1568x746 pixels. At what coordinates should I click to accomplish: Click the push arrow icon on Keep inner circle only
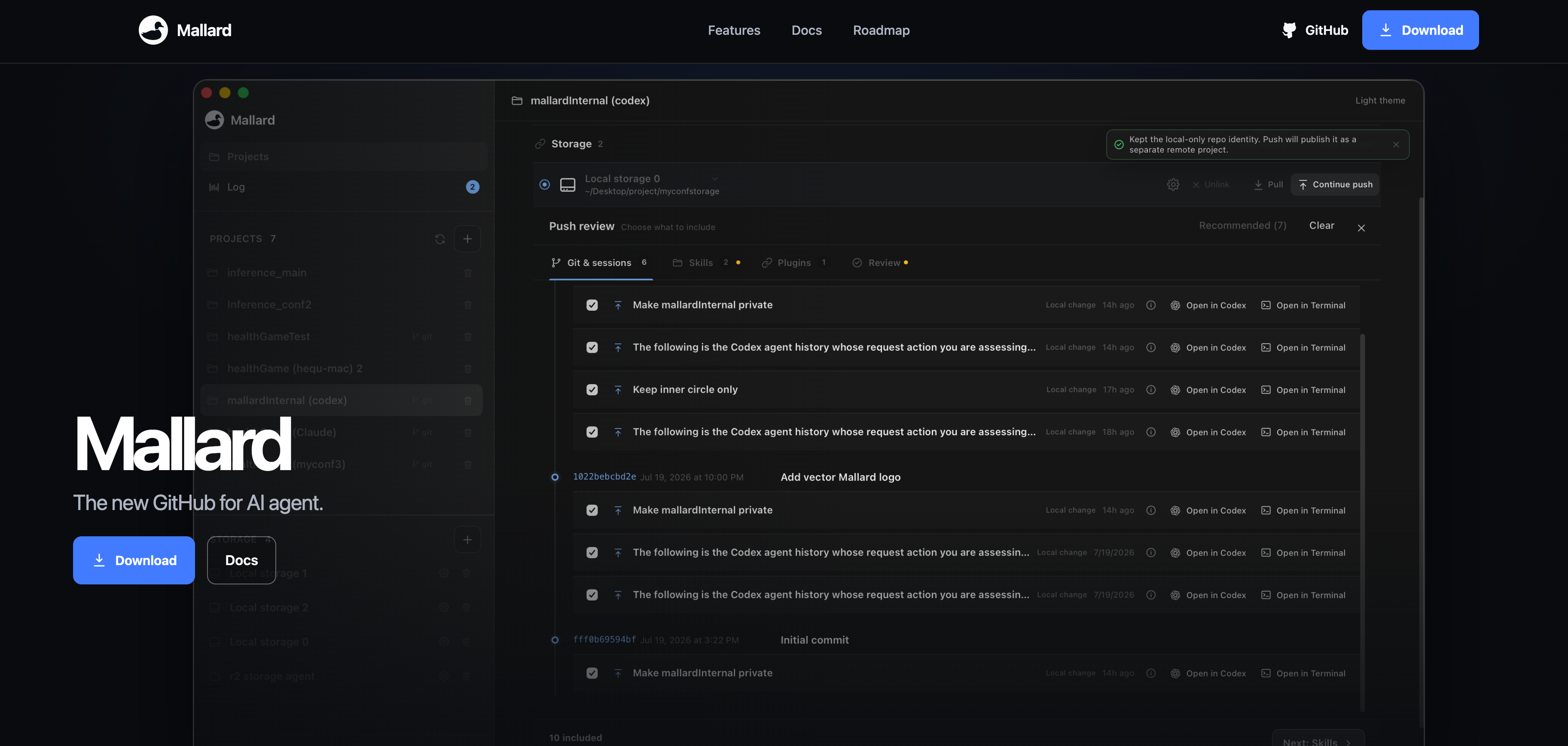coord(618,390)
